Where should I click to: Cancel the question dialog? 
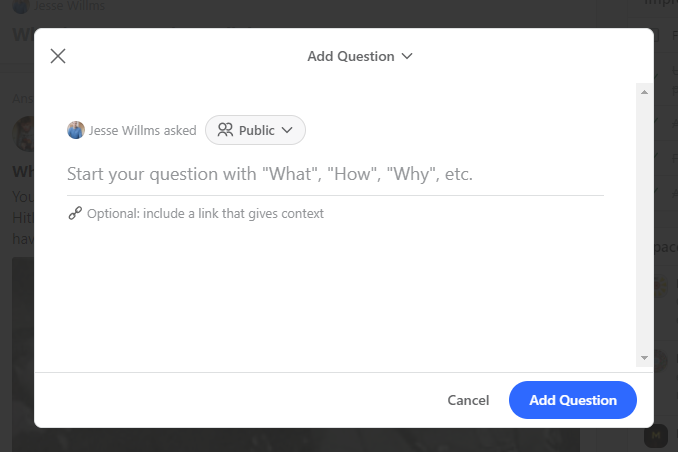click(468, 400)
